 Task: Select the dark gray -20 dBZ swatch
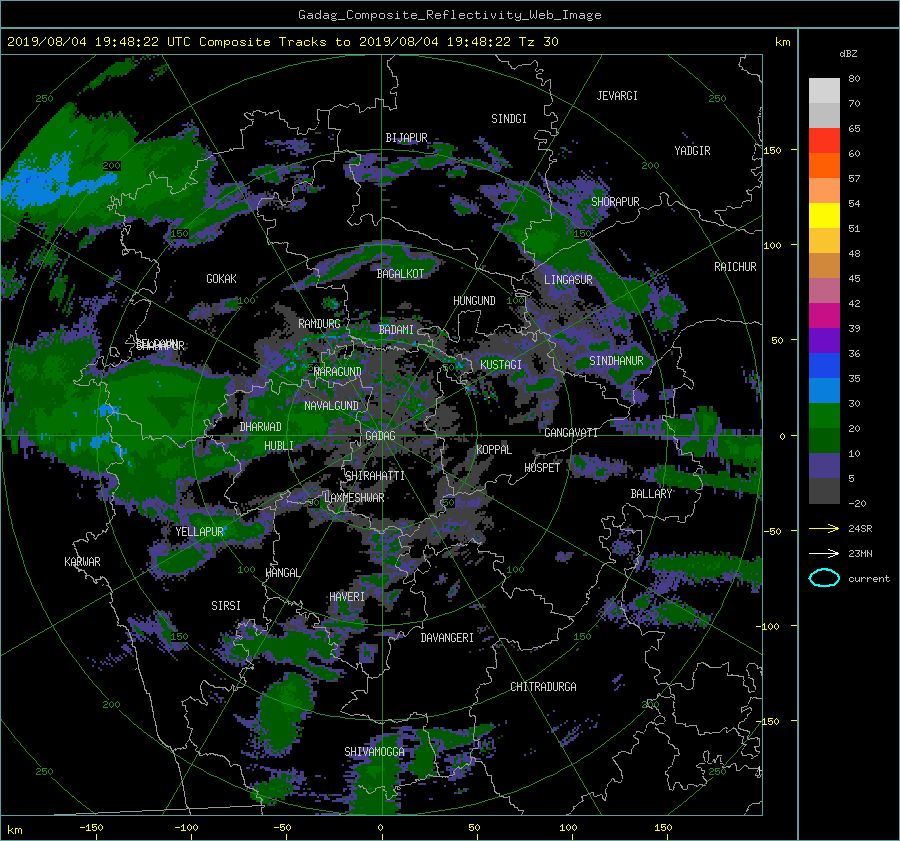(x=824, y=491)
